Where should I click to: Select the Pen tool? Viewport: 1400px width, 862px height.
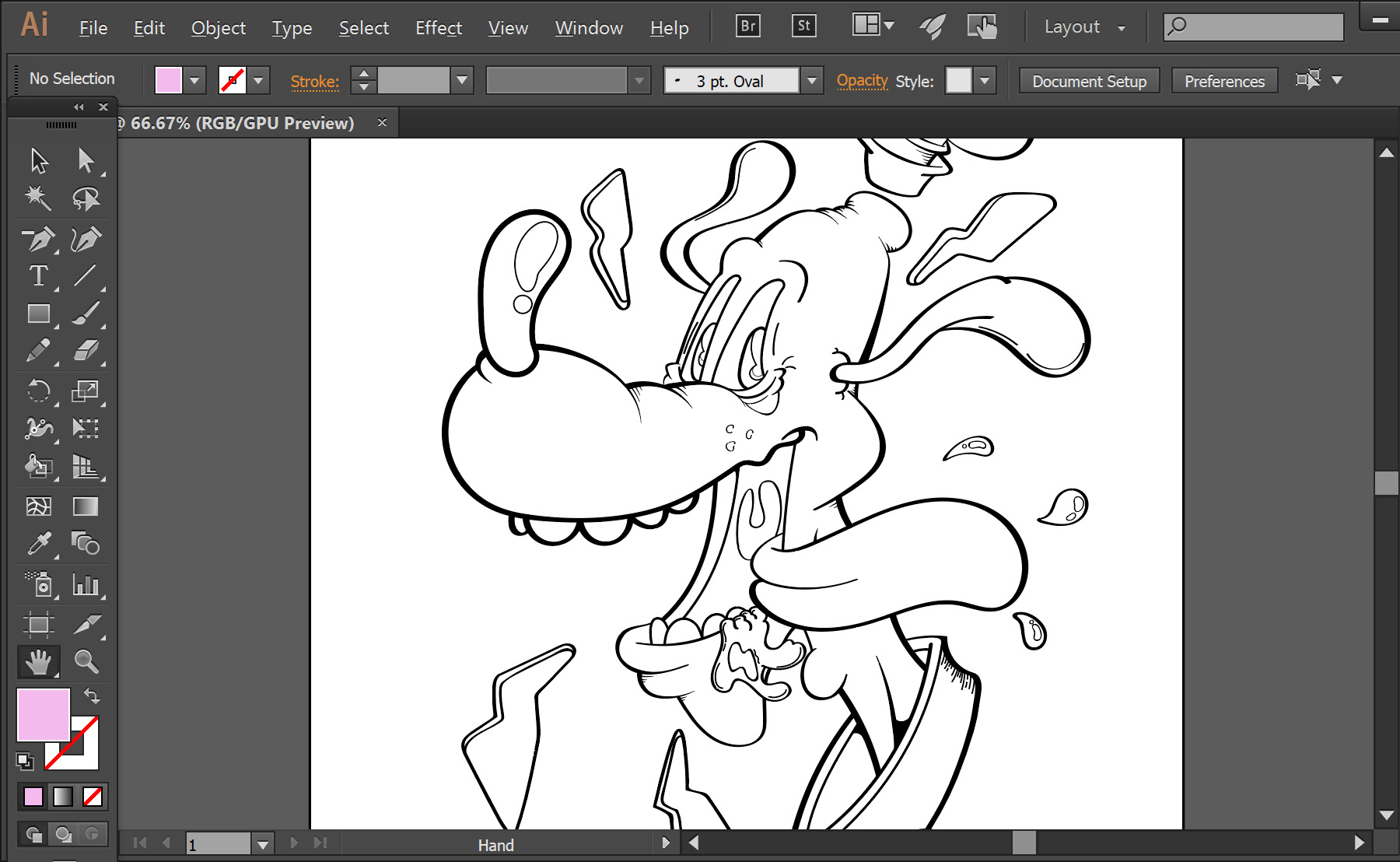click(39, 239)
